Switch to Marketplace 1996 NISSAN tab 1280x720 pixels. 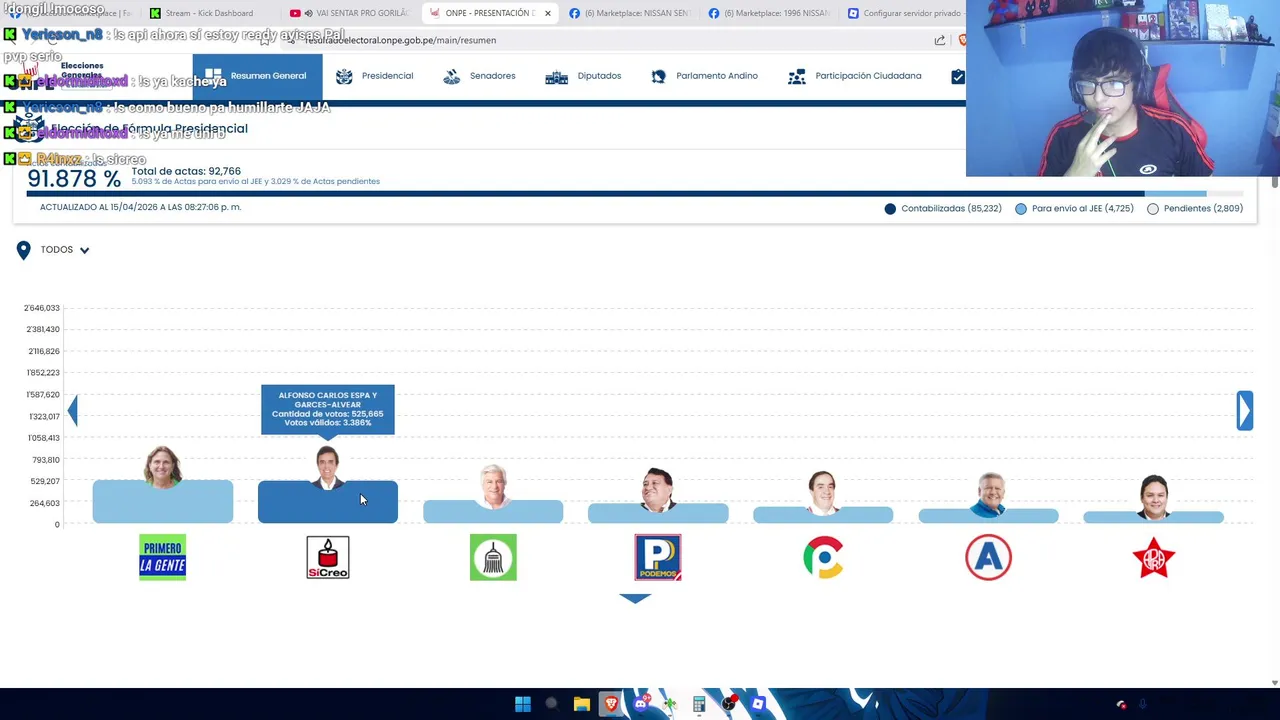pyautogui.click(x=769, y=13)
